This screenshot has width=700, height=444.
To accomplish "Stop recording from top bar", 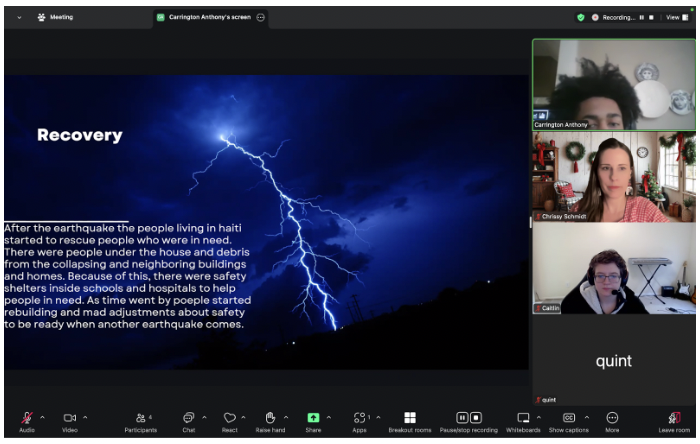I will coord(651,17).
